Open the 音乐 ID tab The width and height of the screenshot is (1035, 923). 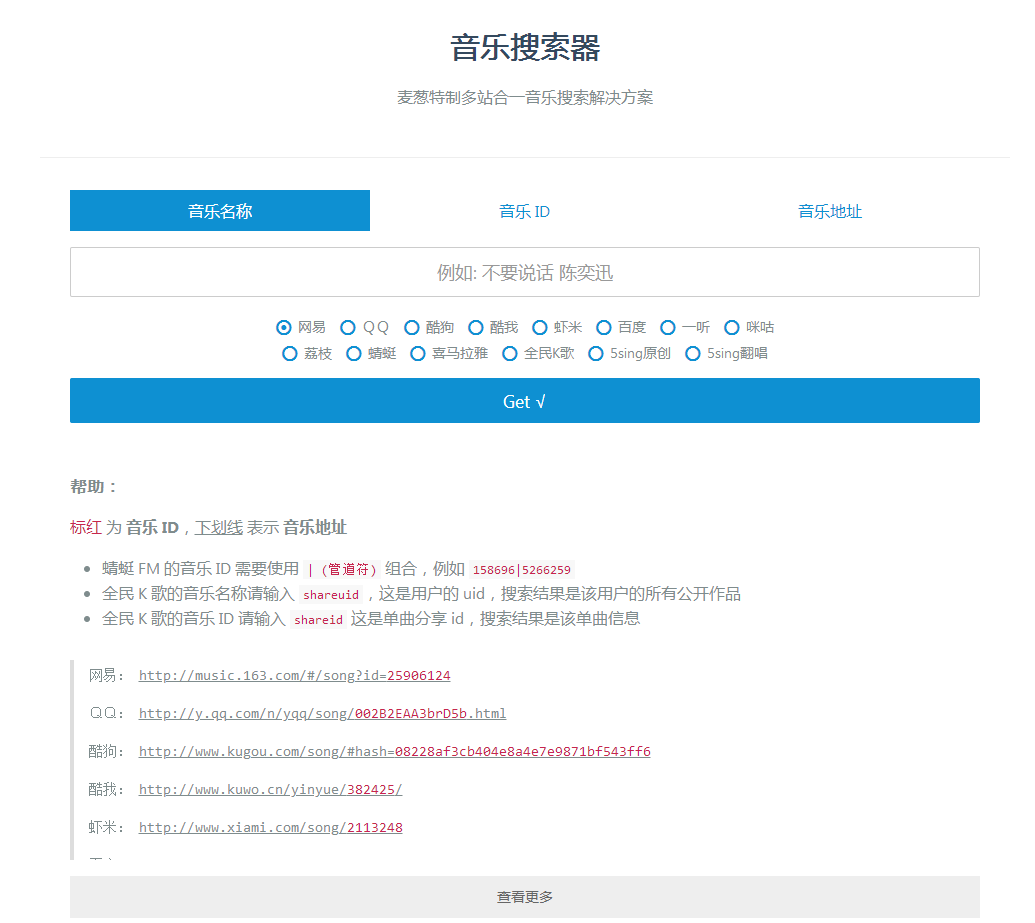tap(524, 211)
